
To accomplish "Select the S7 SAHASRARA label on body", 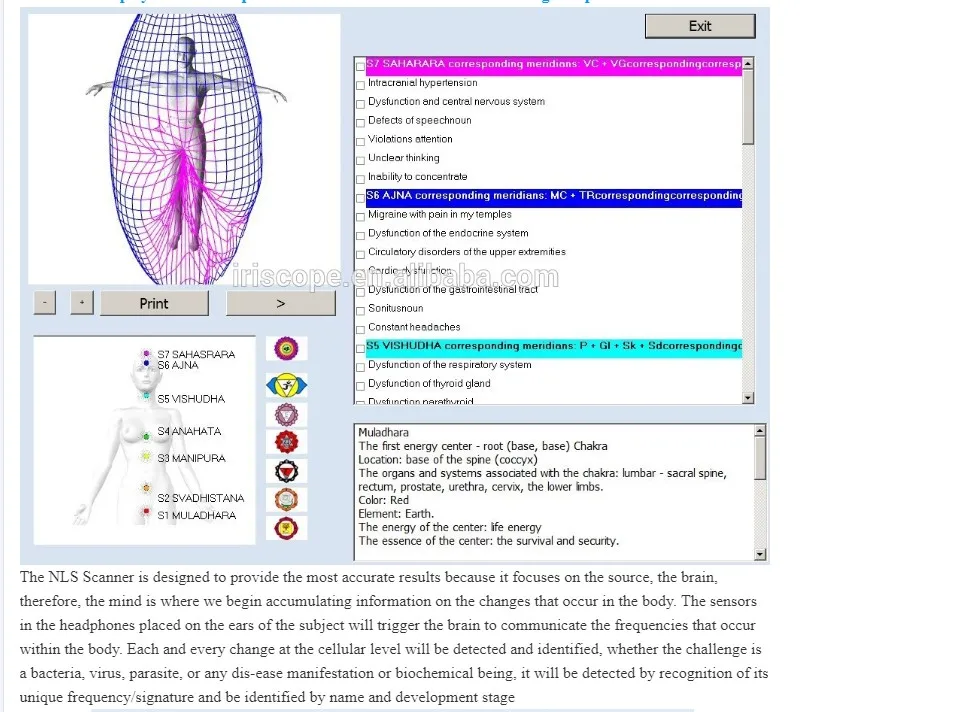I will point(196,354).
